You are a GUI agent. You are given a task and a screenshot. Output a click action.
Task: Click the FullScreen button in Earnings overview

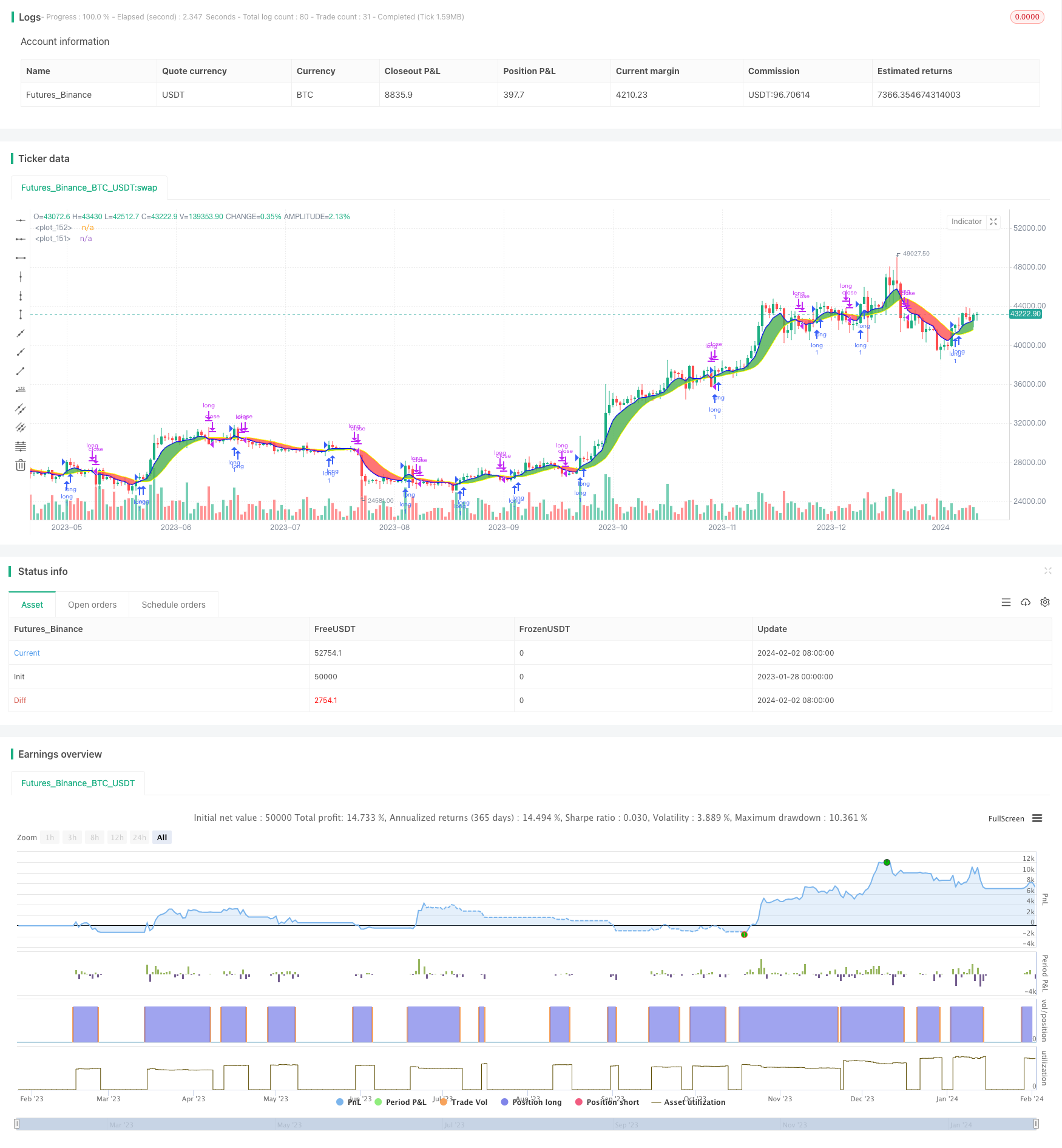(x=1006, y=818)
